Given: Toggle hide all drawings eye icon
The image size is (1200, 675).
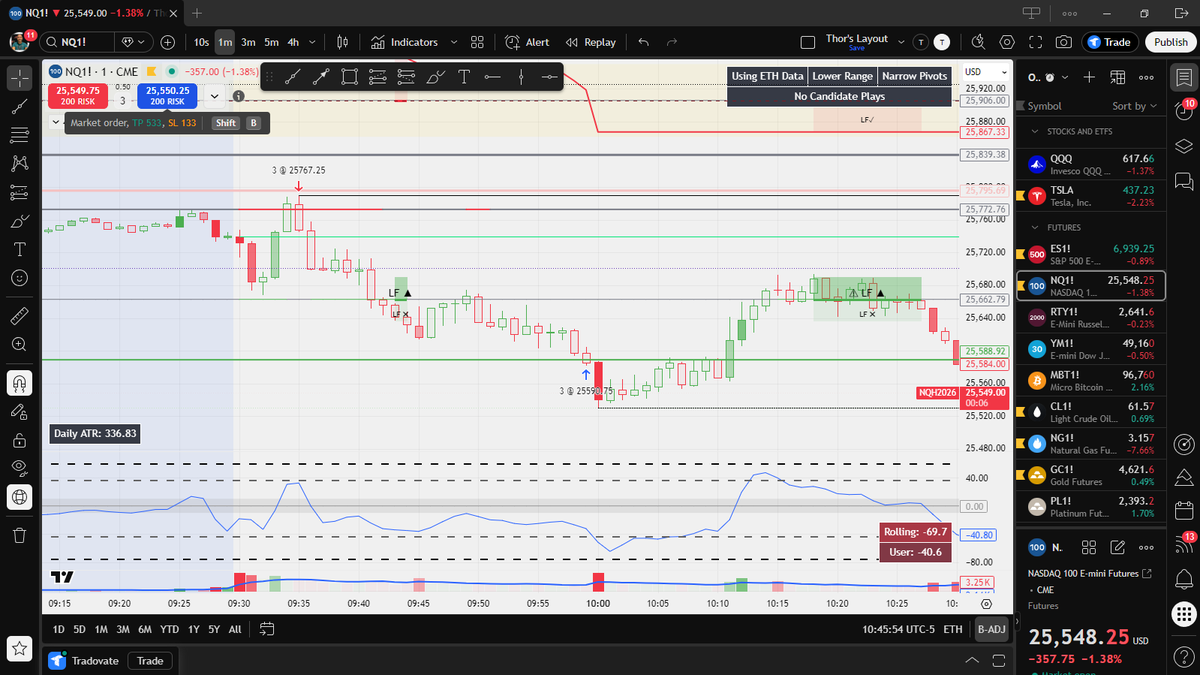Looking at the screenshot, I should (19, 468).
